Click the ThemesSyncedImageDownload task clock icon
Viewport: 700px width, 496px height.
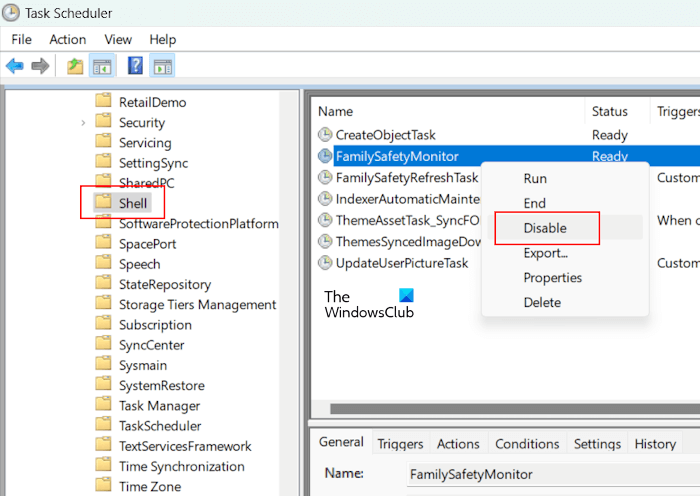pos(325,241)
